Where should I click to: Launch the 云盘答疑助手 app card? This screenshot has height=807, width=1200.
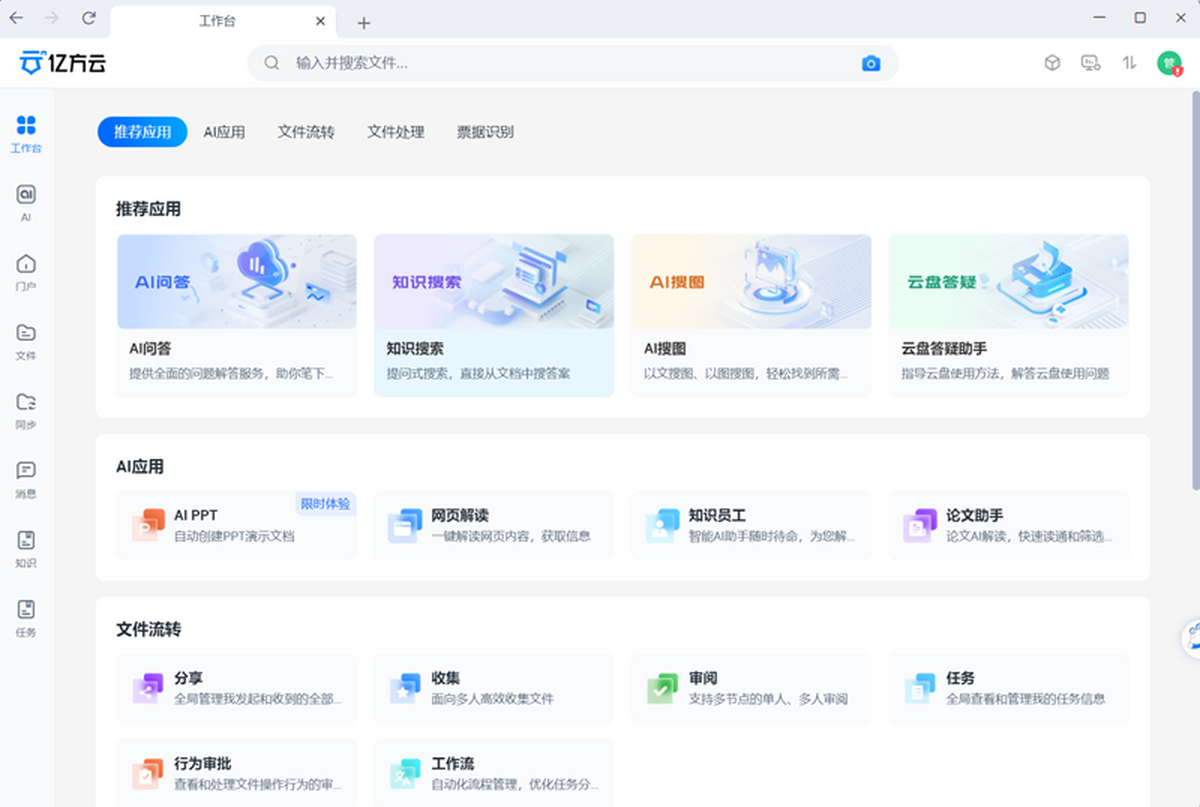1008,315
